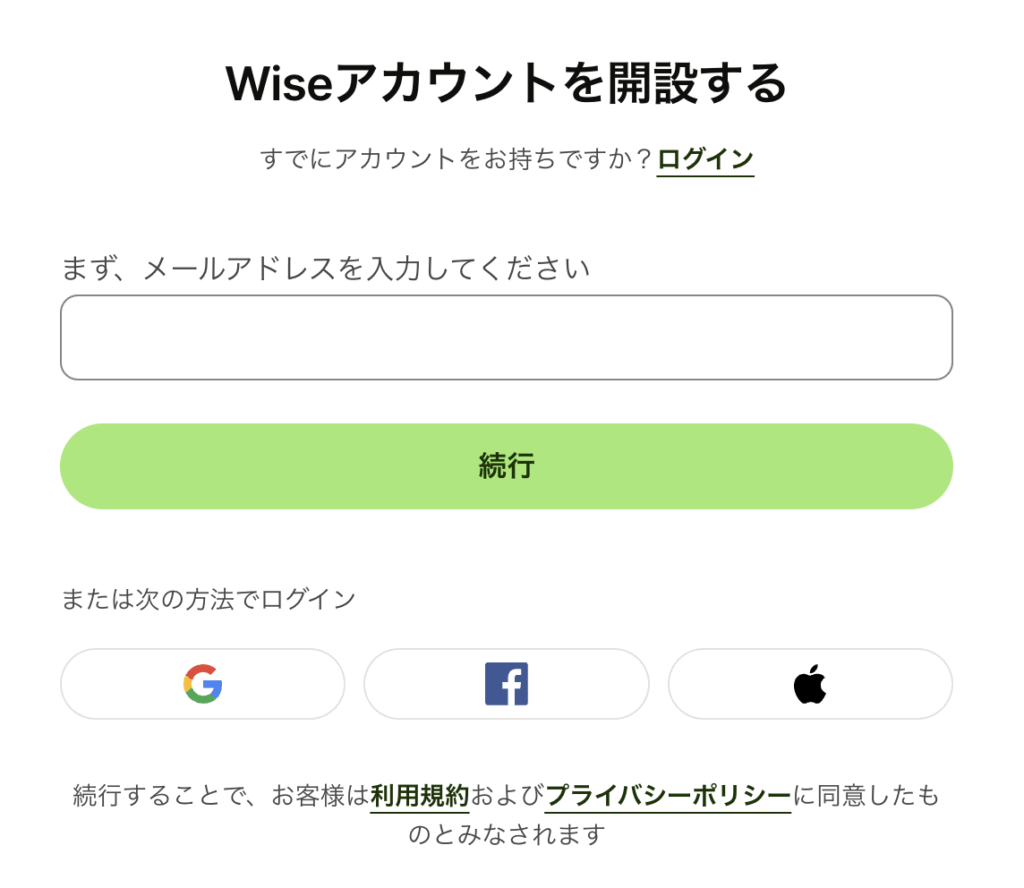
Task: Click the 続行することで agreement text
Action: click(x=161, y=796)
